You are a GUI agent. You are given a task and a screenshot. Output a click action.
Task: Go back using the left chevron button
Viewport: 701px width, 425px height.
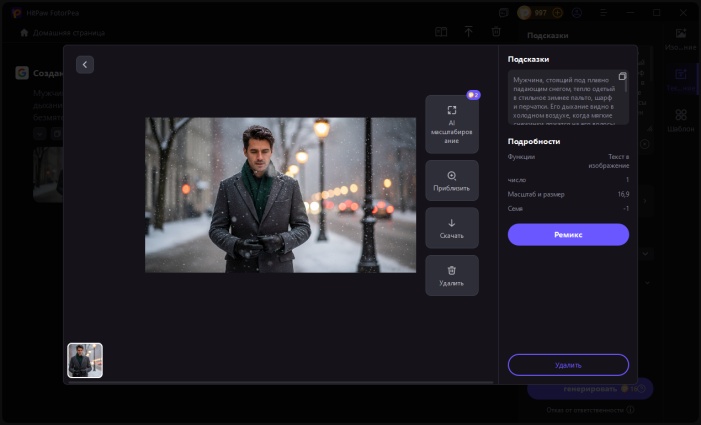pyautogui.click(x=85, y=65)
